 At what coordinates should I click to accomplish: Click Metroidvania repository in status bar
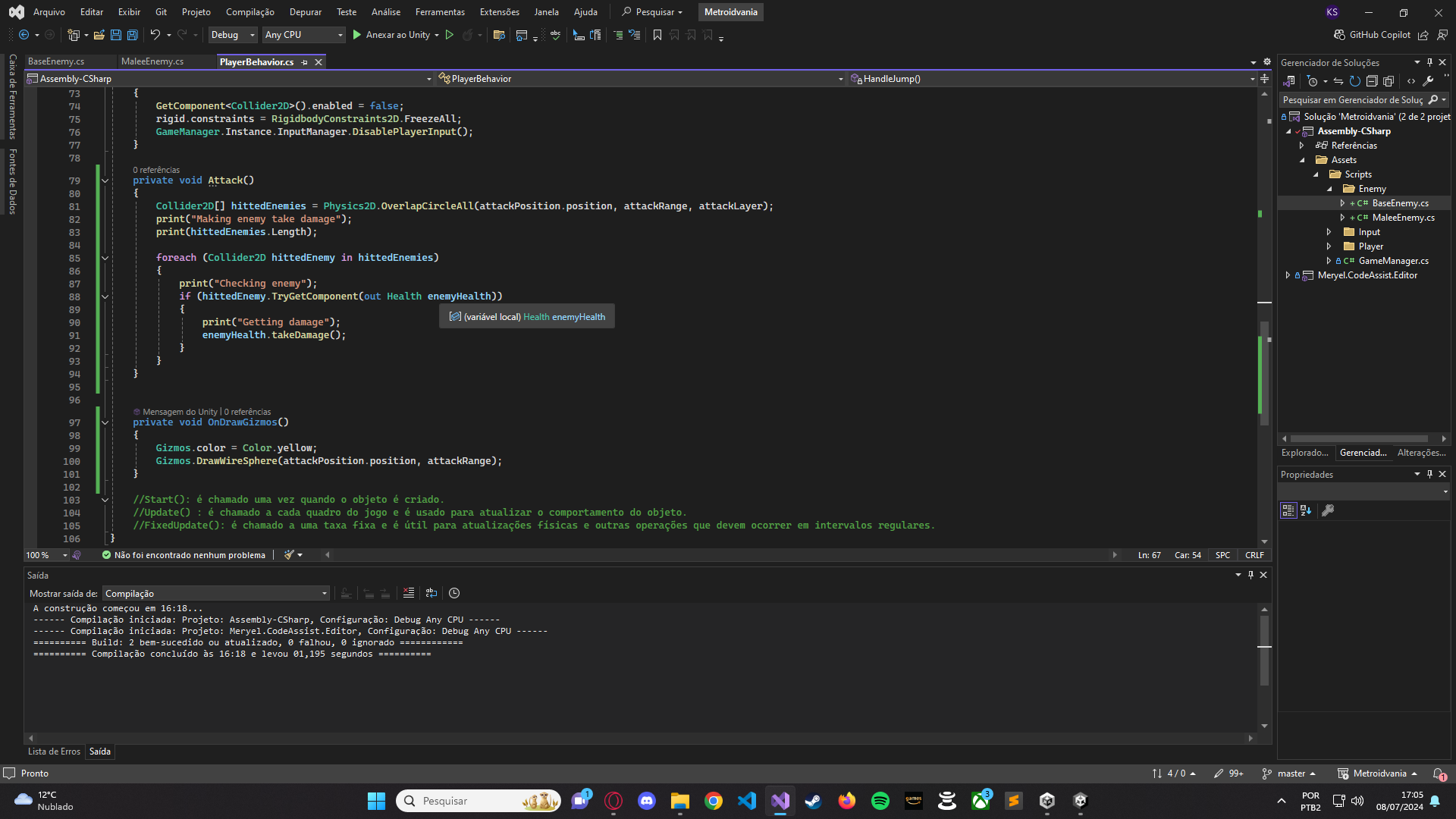pyautogui.click(x=1377, y=773)
